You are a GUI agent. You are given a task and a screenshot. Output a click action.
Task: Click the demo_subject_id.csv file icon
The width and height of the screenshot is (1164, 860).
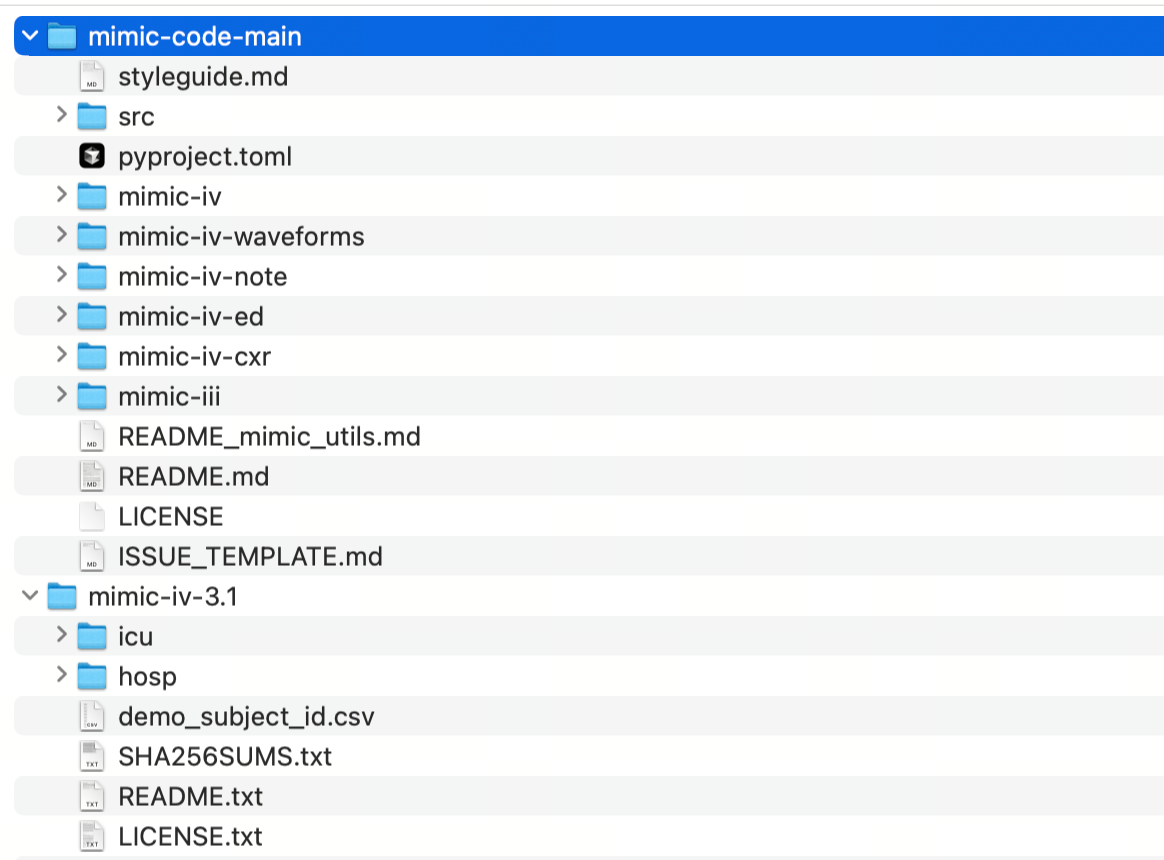click(x=92, y=717)
